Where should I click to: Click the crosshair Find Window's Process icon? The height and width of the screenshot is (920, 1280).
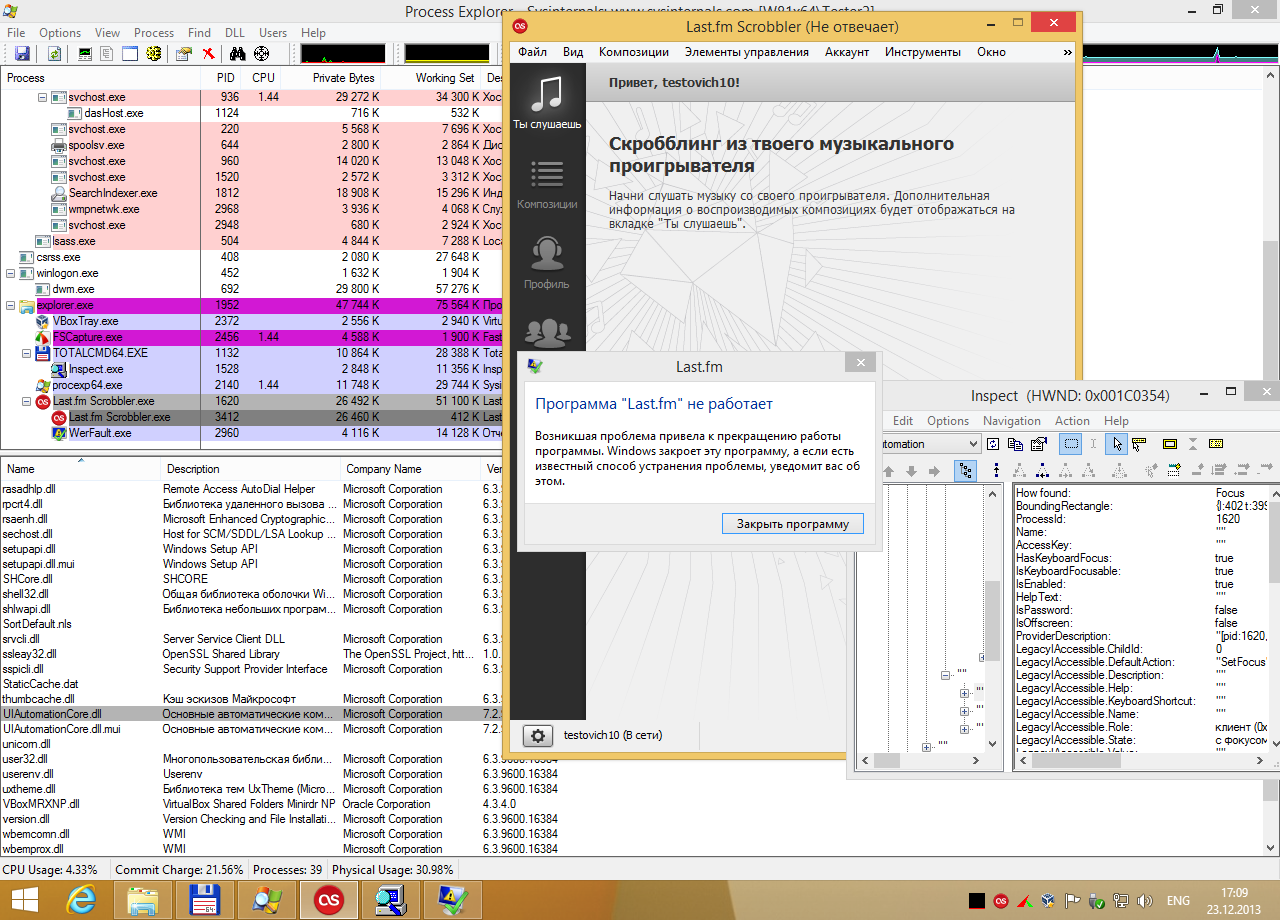261,54
